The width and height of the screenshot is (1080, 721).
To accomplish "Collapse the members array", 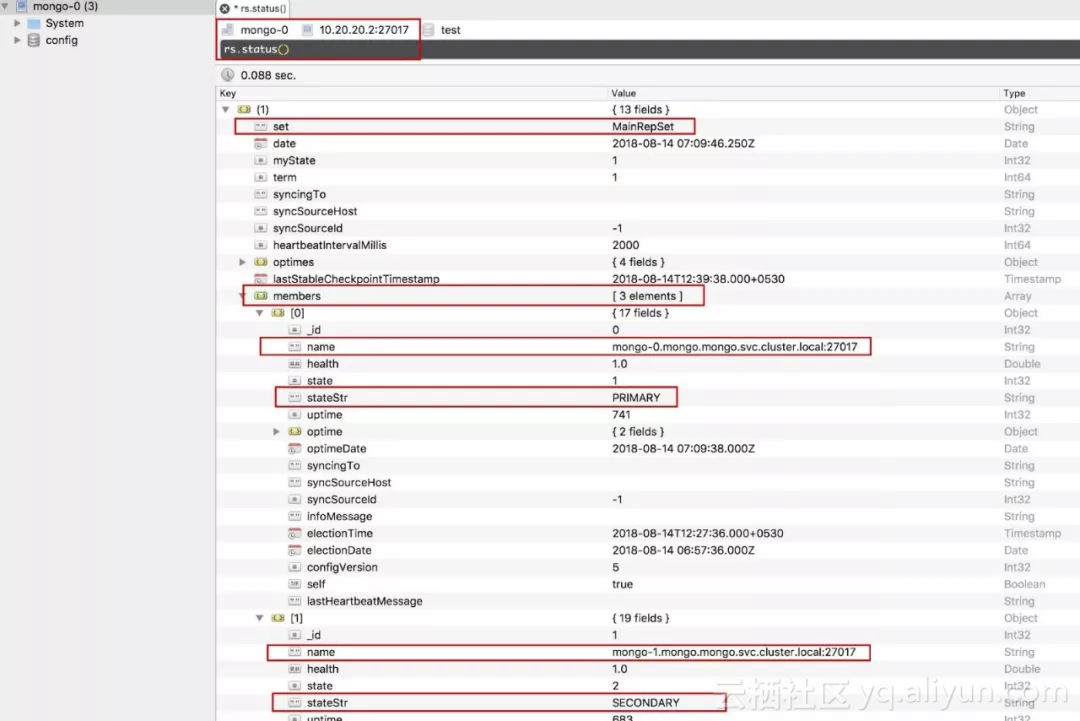I will click(242, 296).
